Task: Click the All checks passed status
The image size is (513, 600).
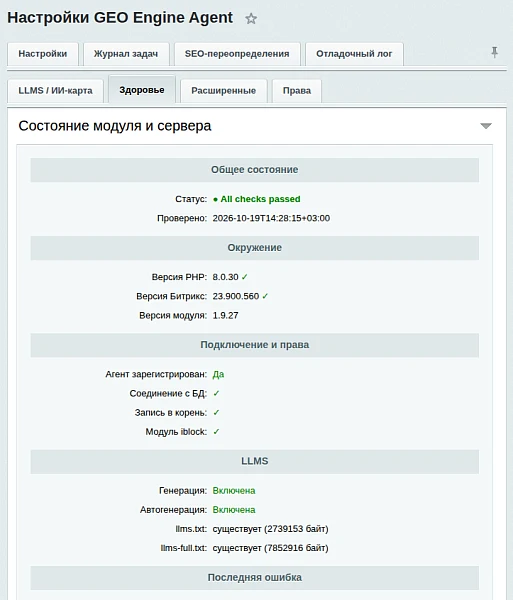Action: (x=257, y=199)
